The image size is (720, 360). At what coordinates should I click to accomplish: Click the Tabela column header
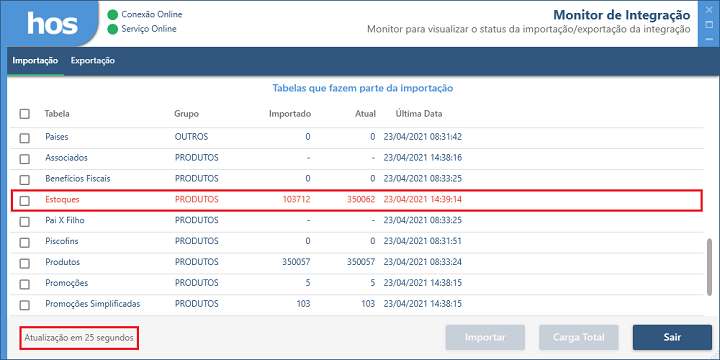pos(57,114)
